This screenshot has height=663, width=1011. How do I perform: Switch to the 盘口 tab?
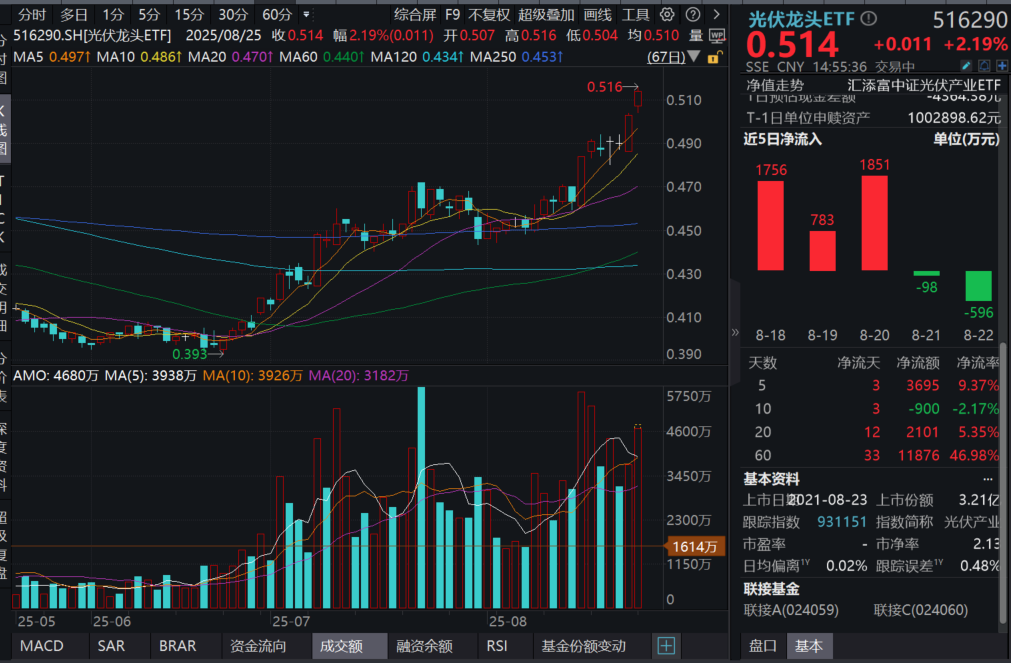coord(762,646)
